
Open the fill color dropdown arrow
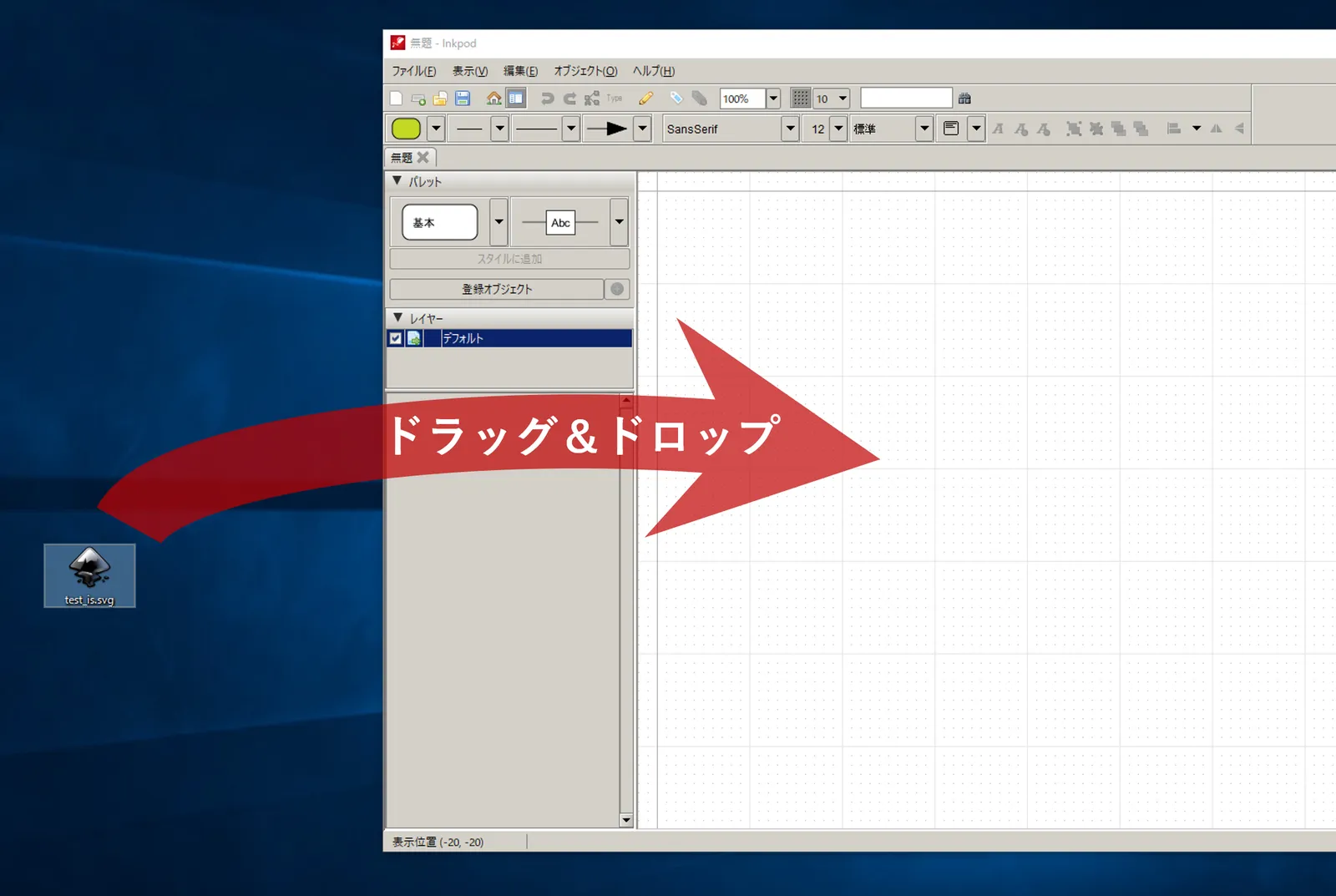pyautogui.click(x=435, y=129)
